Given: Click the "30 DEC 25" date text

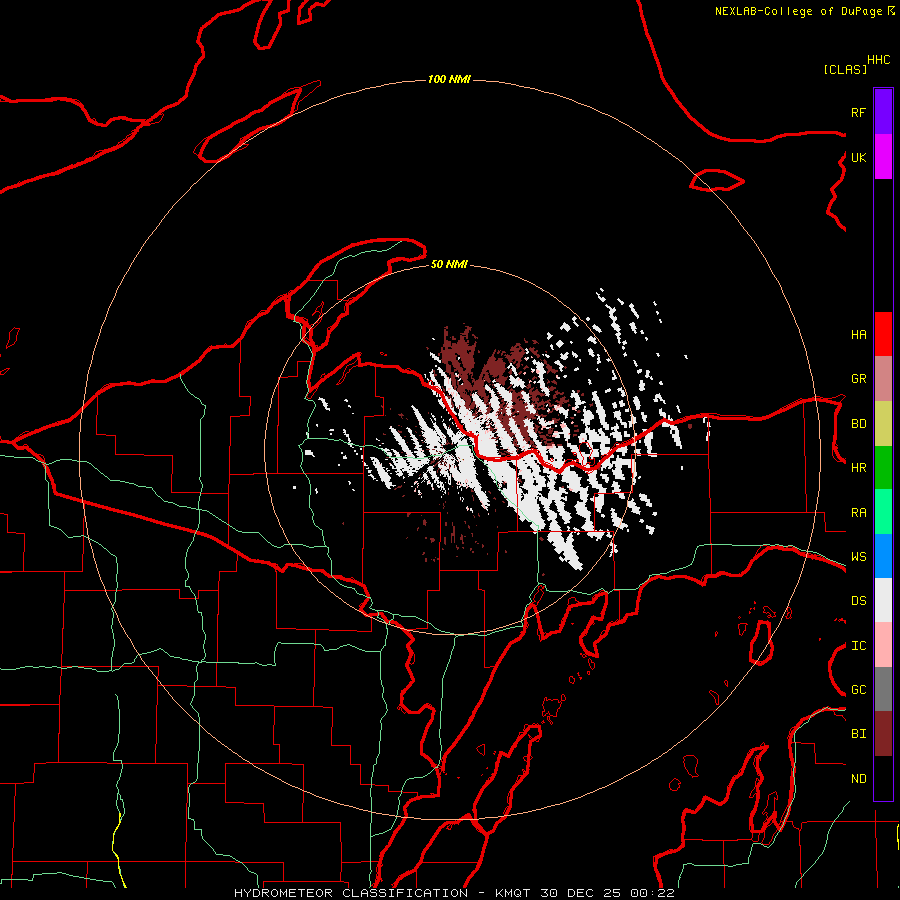Looking at the screenshot, I should pyautogui.click(x=580, y=893).
